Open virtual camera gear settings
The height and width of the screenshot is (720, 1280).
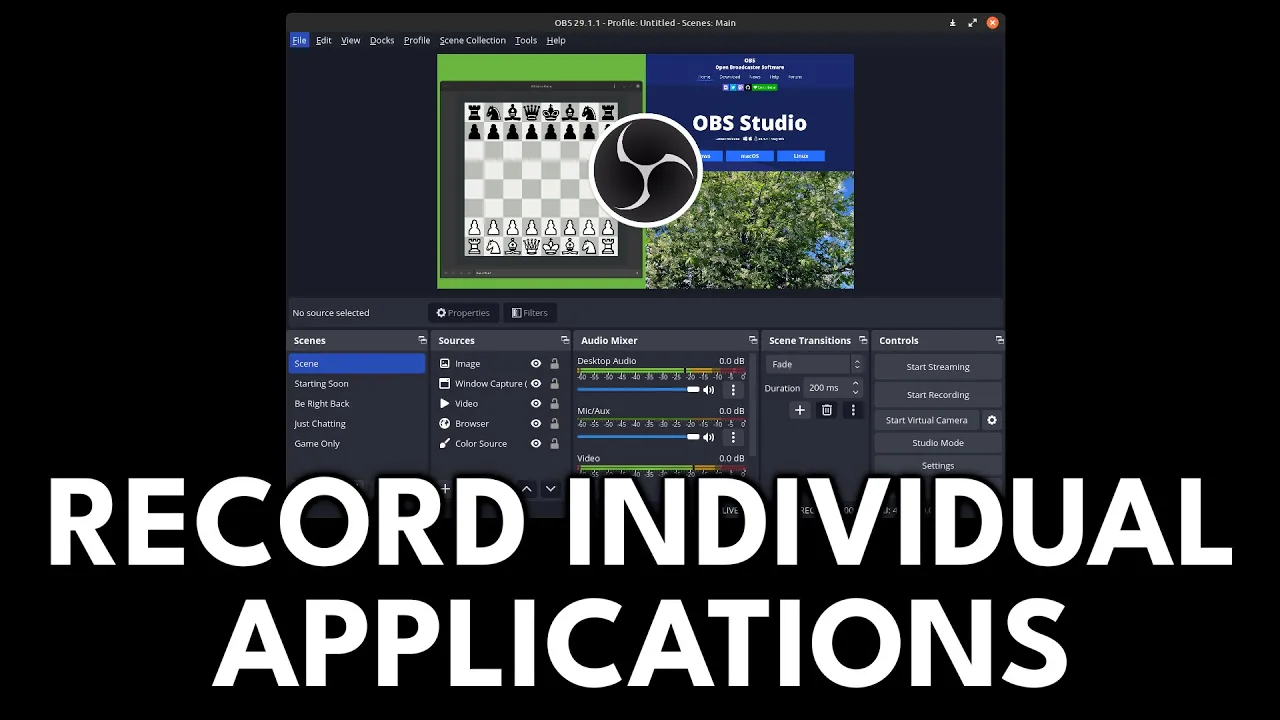[992, 421]
